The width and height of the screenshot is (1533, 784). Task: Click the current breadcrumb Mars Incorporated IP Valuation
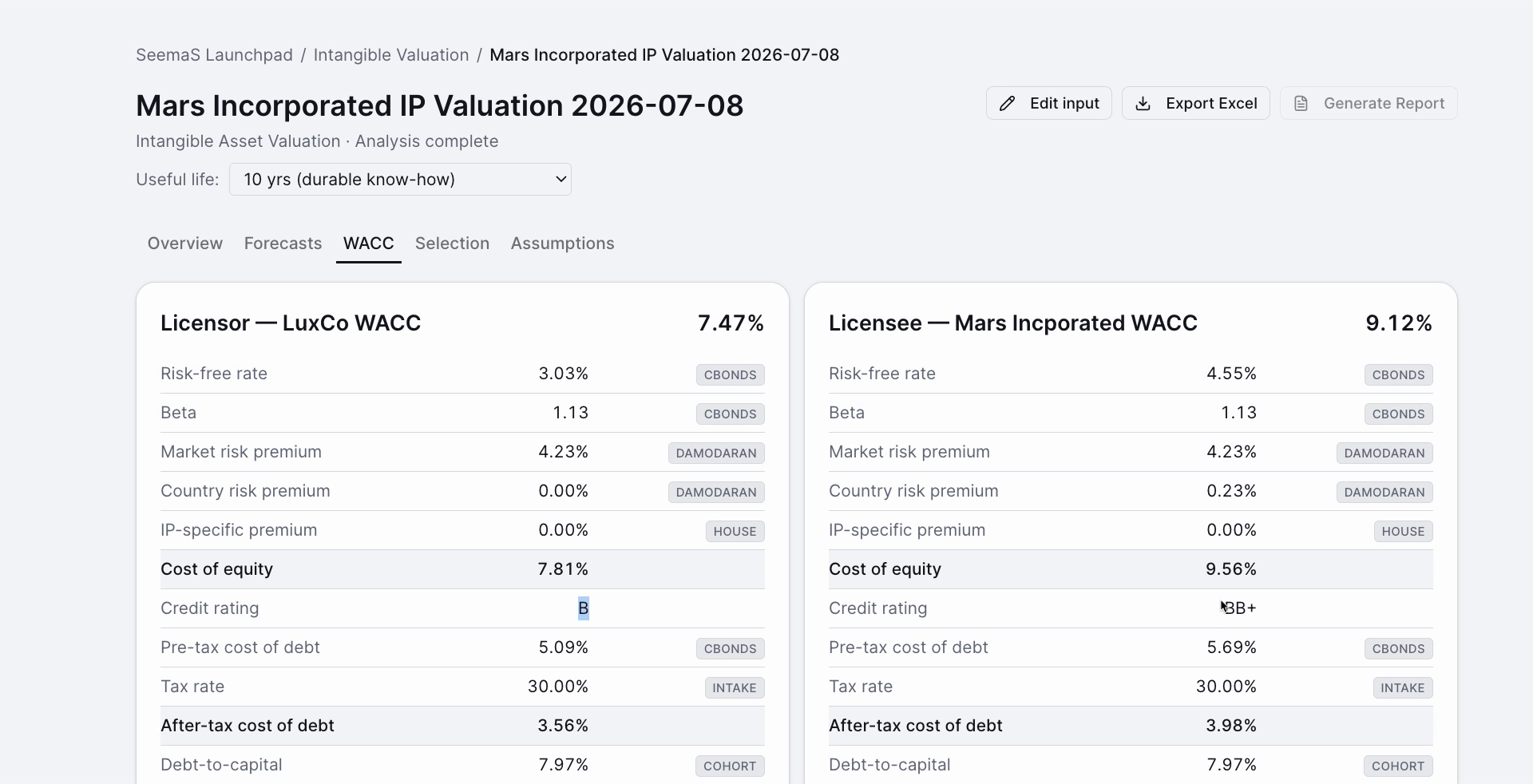click(x=664, y=55)
